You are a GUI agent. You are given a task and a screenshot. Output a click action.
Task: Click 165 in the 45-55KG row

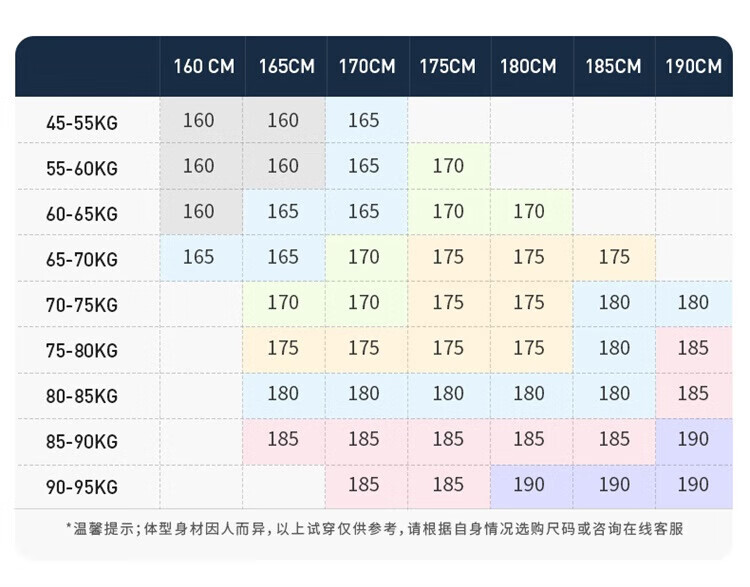(364, 120)
